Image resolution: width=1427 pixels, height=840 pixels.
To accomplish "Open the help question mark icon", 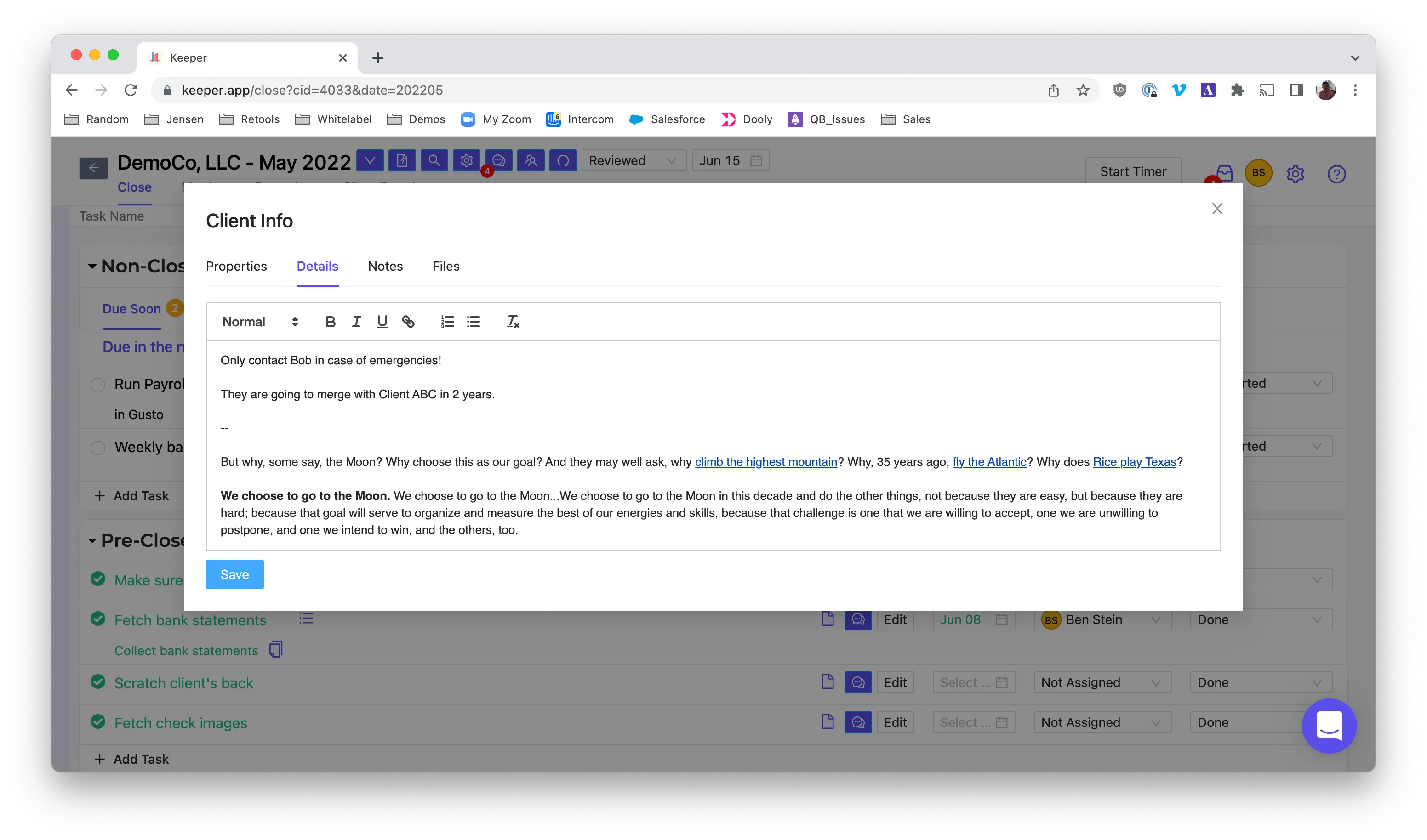I will click(x=1336, y=174).
